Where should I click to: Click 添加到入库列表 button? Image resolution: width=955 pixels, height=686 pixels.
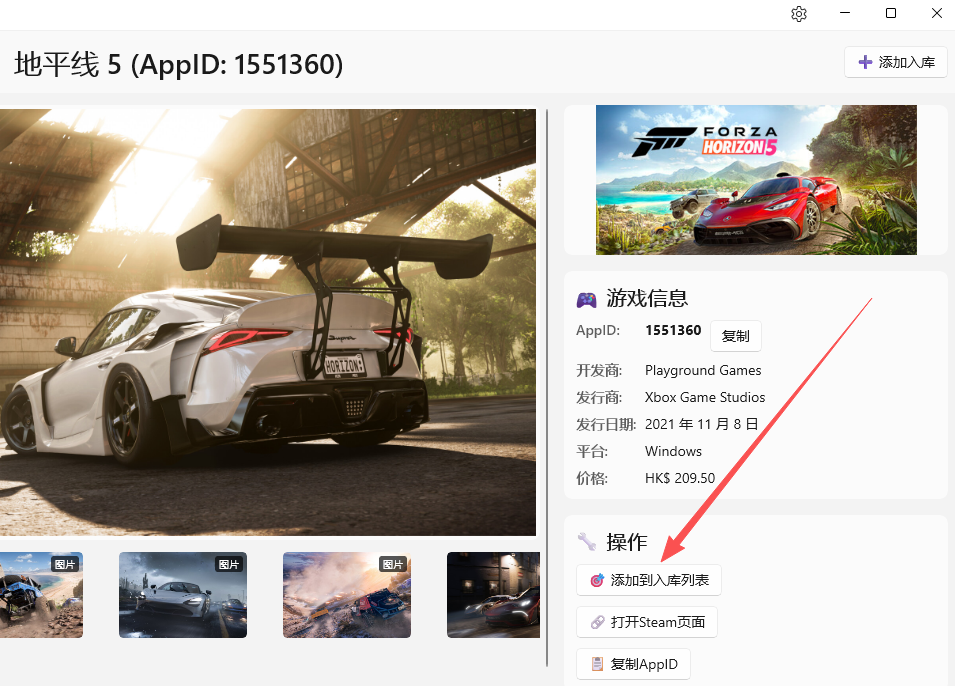pyautogui.click(x=649, y=580)
